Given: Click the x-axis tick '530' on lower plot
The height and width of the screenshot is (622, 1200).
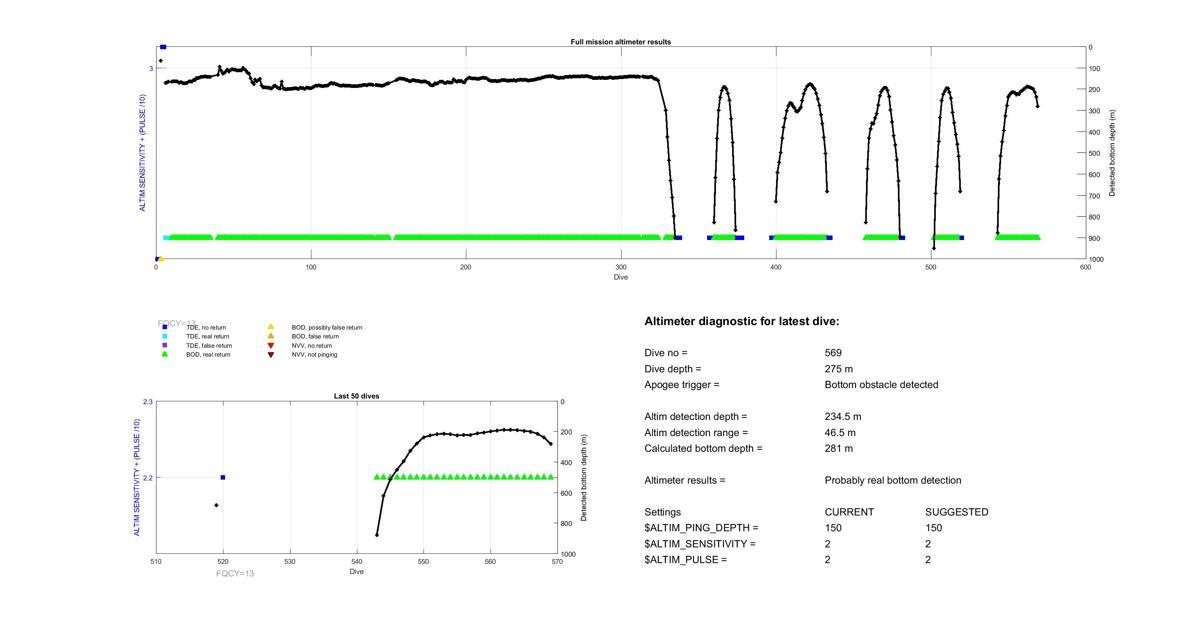Looking at the screenshot, I should pyautogui.click(x=290, y=562).
